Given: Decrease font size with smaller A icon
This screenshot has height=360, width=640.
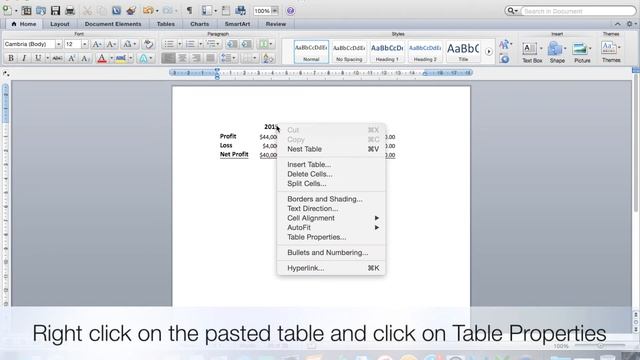Looking at the screenshot, I should tap(111, 44).
